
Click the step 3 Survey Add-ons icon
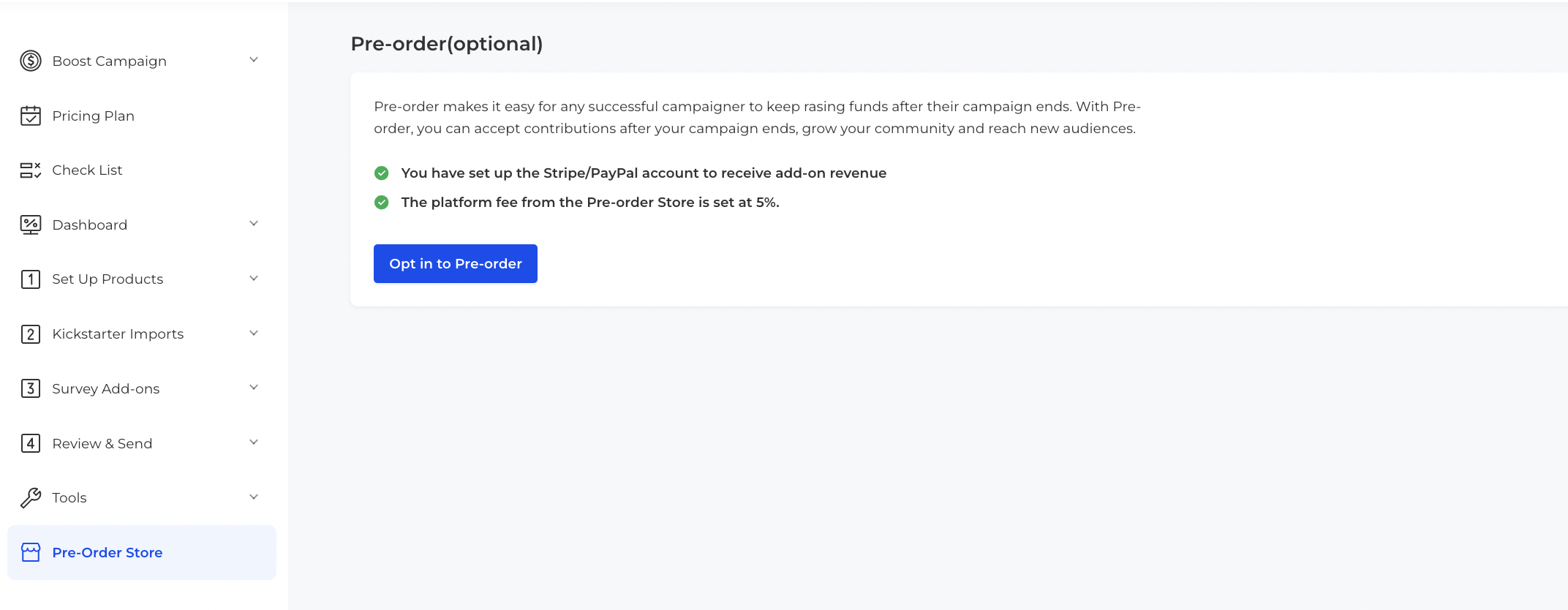[x=31, y=388]
